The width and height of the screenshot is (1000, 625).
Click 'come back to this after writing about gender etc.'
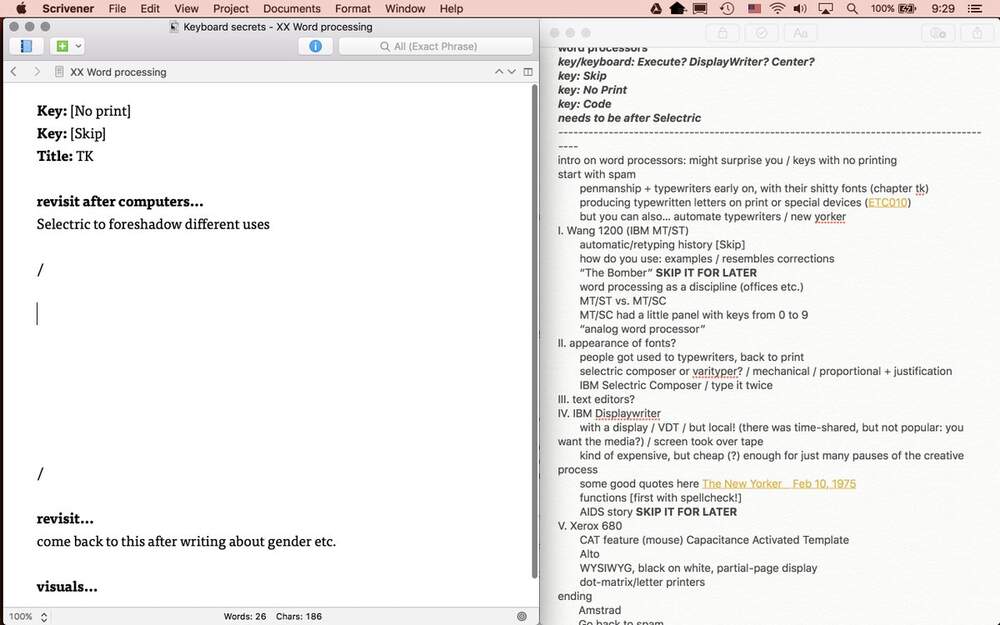[x=186, y=541]
